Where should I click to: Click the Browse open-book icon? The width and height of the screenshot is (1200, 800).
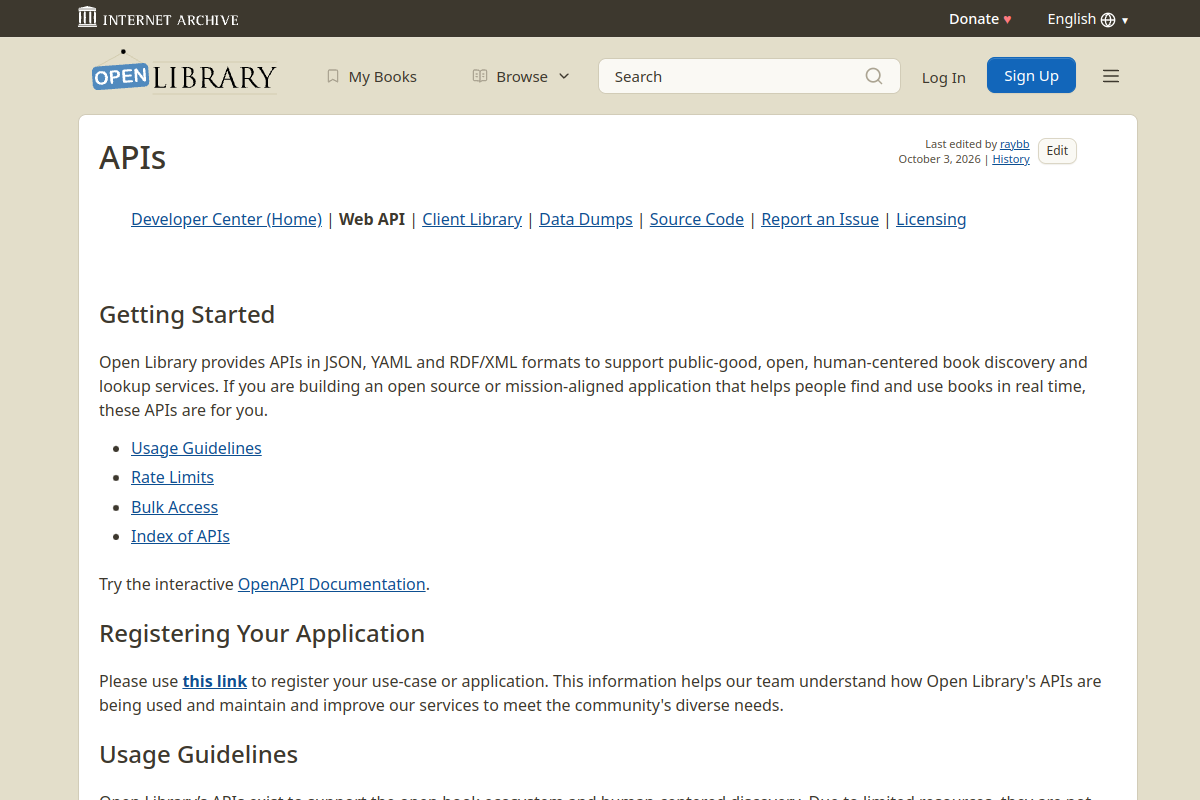[x=480, y=76]
